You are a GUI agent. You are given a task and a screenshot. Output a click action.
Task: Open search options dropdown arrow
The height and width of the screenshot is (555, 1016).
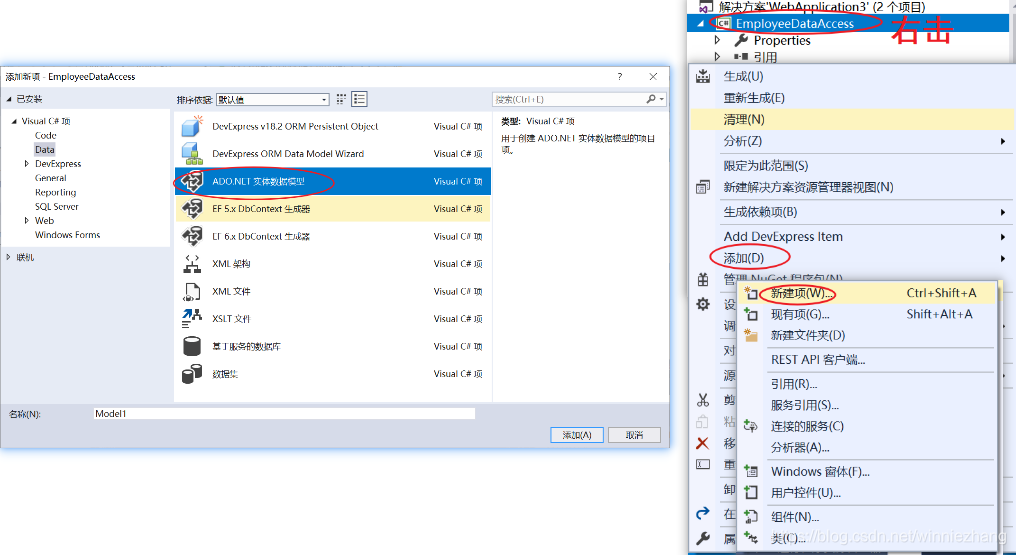point(662,99)
